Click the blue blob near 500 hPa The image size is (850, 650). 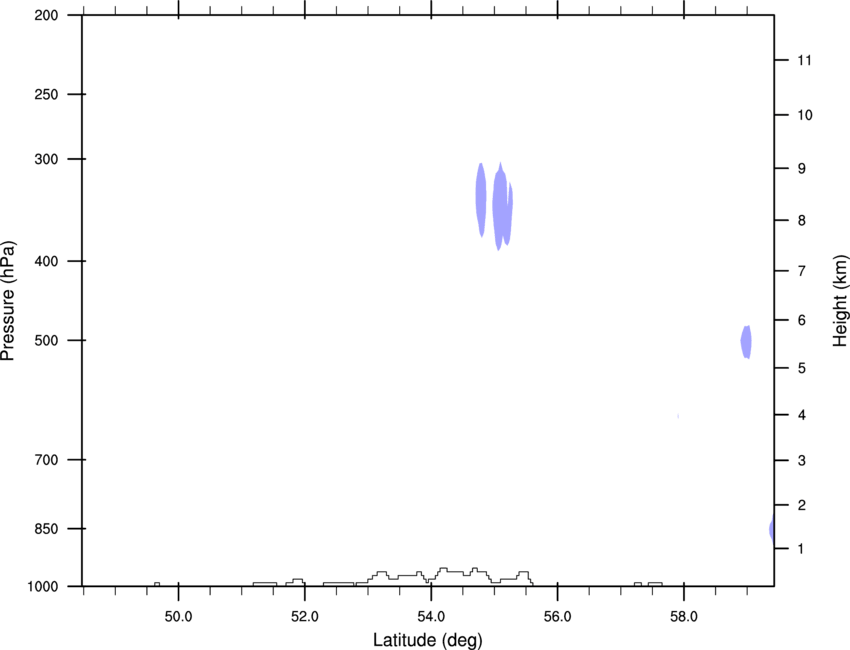pos(746,342)
